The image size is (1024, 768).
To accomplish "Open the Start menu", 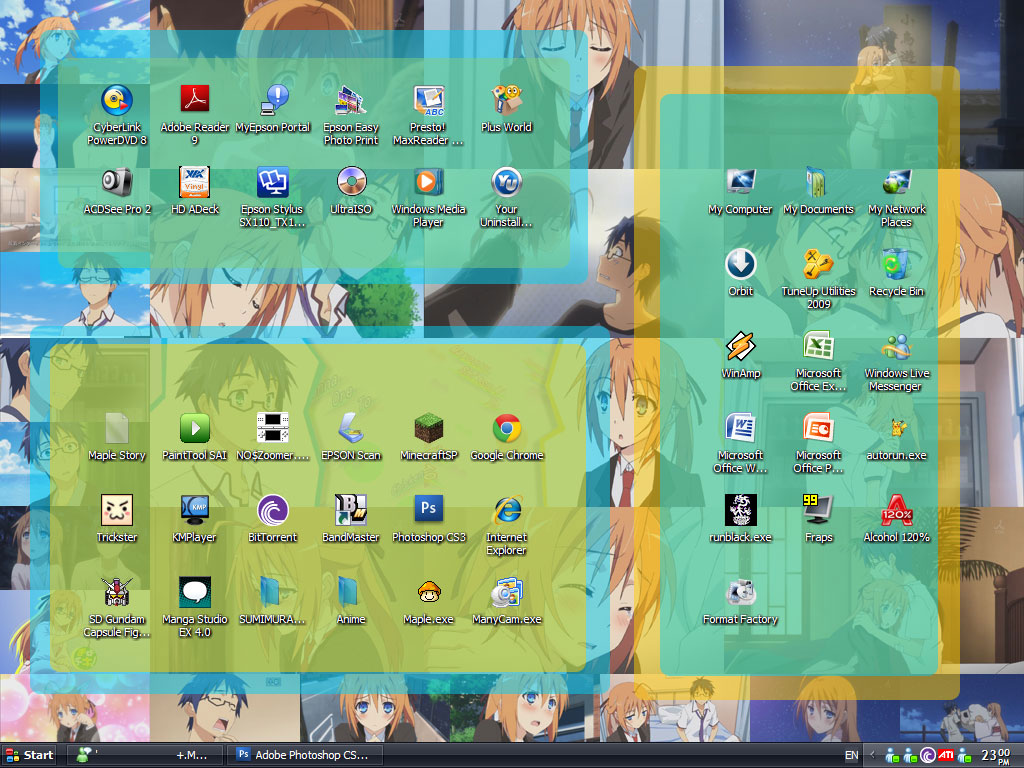I will click(x=29, y=755).
